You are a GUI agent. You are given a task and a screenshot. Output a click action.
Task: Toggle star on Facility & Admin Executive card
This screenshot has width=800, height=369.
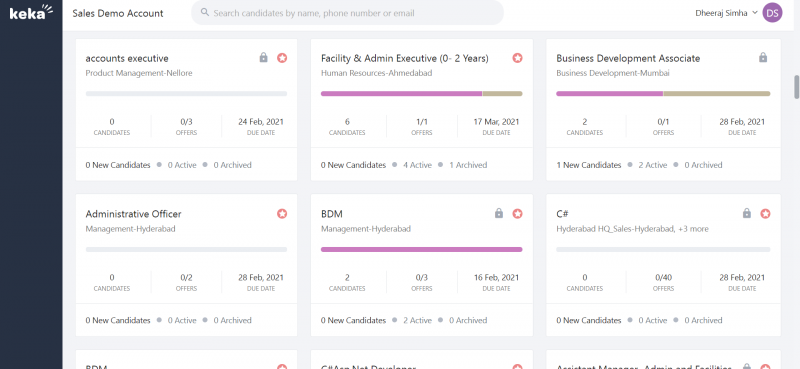point(517,58)
